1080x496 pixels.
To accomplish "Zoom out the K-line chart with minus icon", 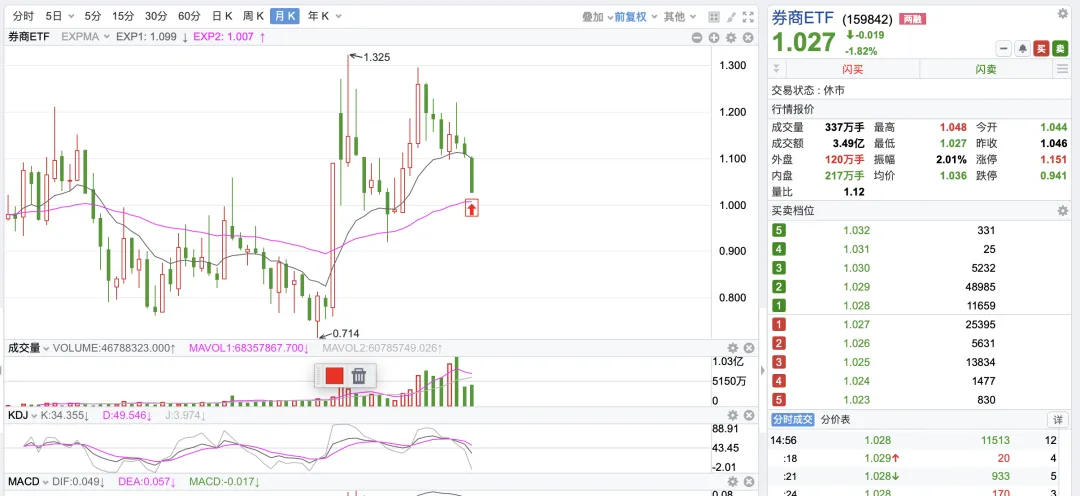I will (698, 38).
